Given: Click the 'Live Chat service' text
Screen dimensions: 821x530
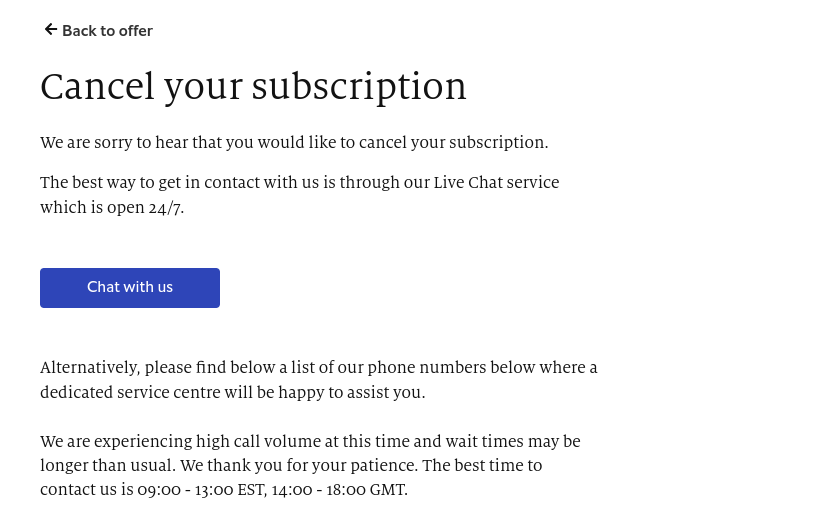Looking at the screenshot, I should [496, 182].
